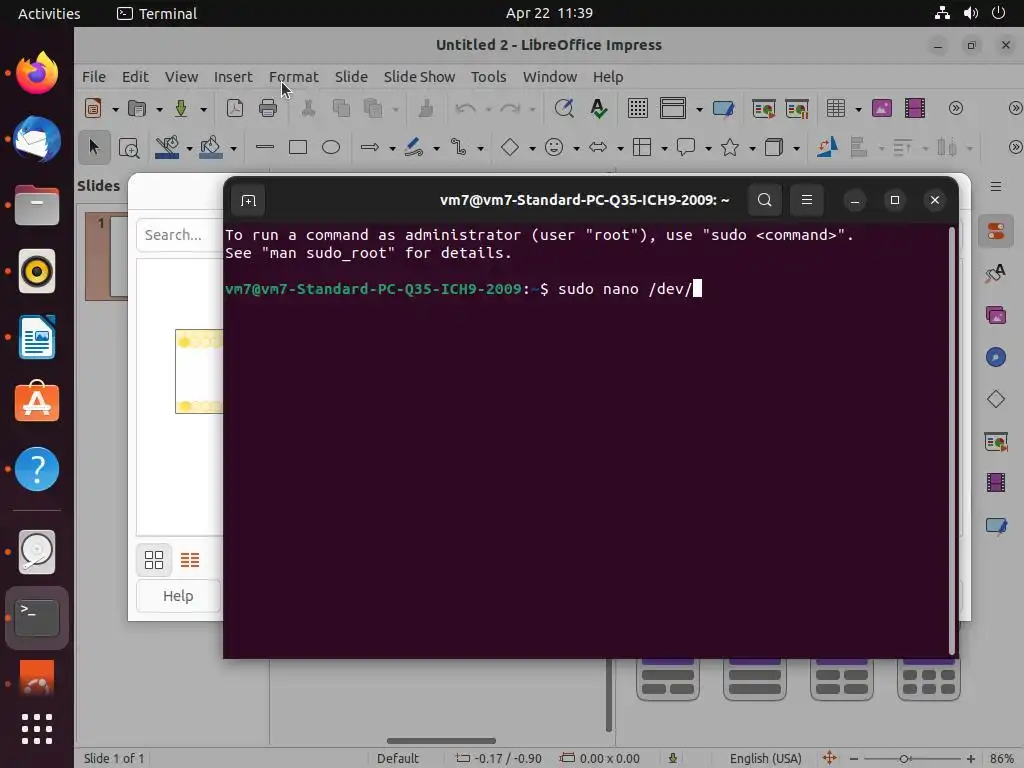Open the Templates/Open file icon in Impress toolbar
Screen dimensions: 1024x768
pyautogui.click(x=136, y=108)
